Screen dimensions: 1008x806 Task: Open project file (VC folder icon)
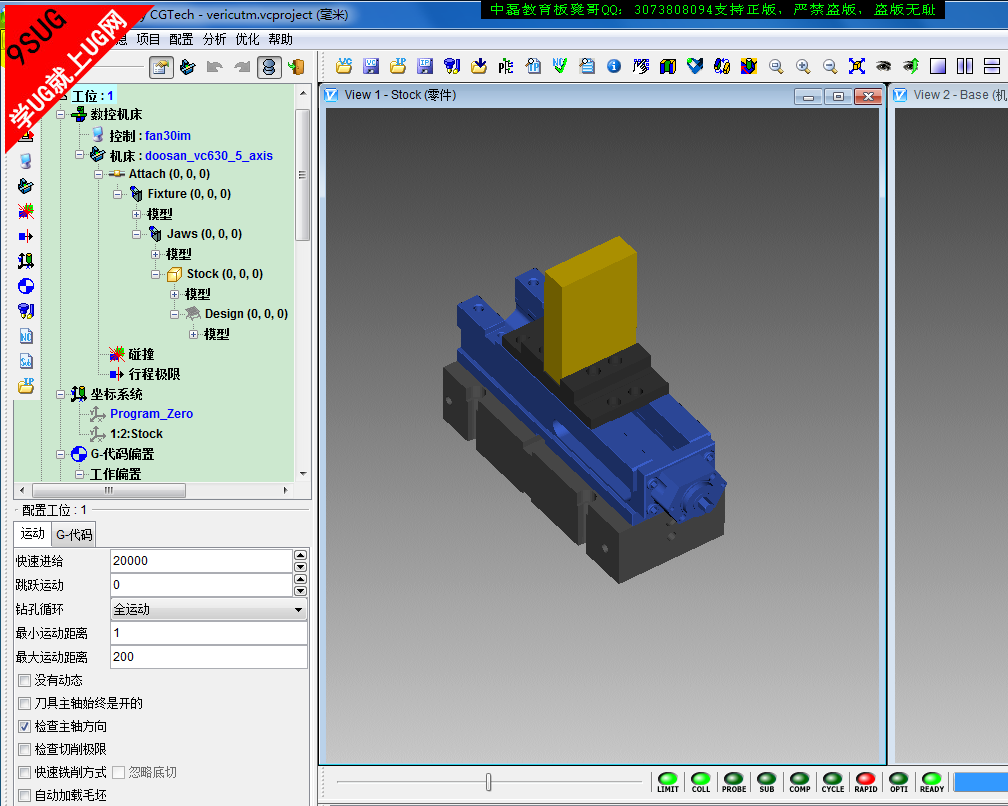(345, 66)
